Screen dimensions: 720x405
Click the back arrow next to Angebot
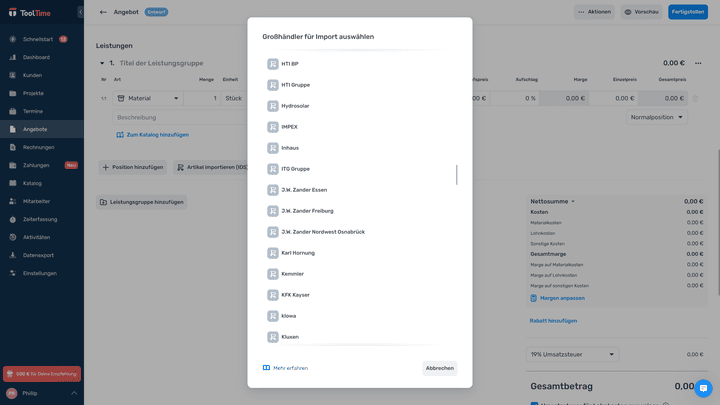pos(103,12)
